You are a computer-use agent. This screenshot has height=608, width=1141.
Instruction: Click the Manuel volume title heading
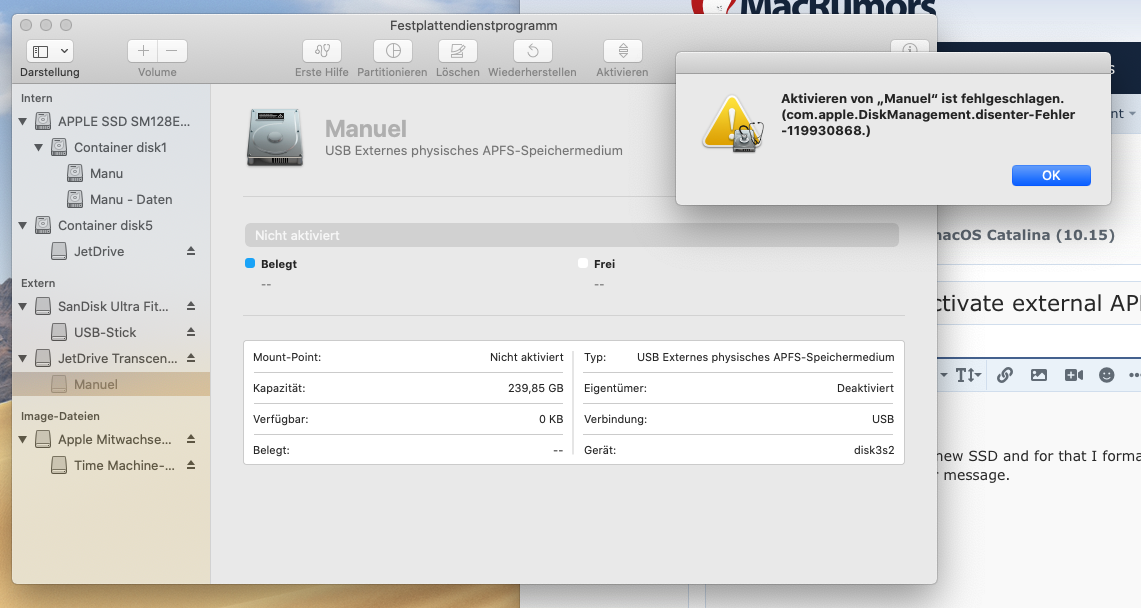click(x=366, y=129)
